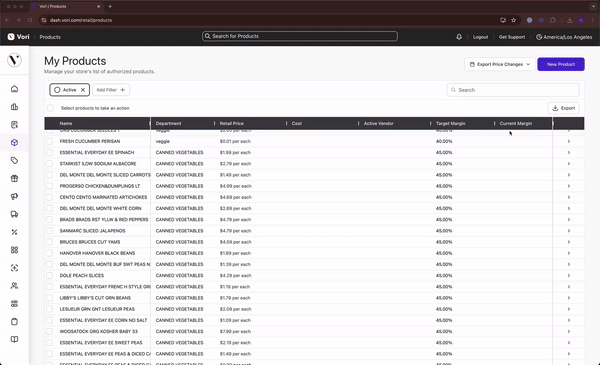This screenshot has width=600, height=365.
Task: Open the price tag sidebar icon
Action: click(x=14, y=161)
